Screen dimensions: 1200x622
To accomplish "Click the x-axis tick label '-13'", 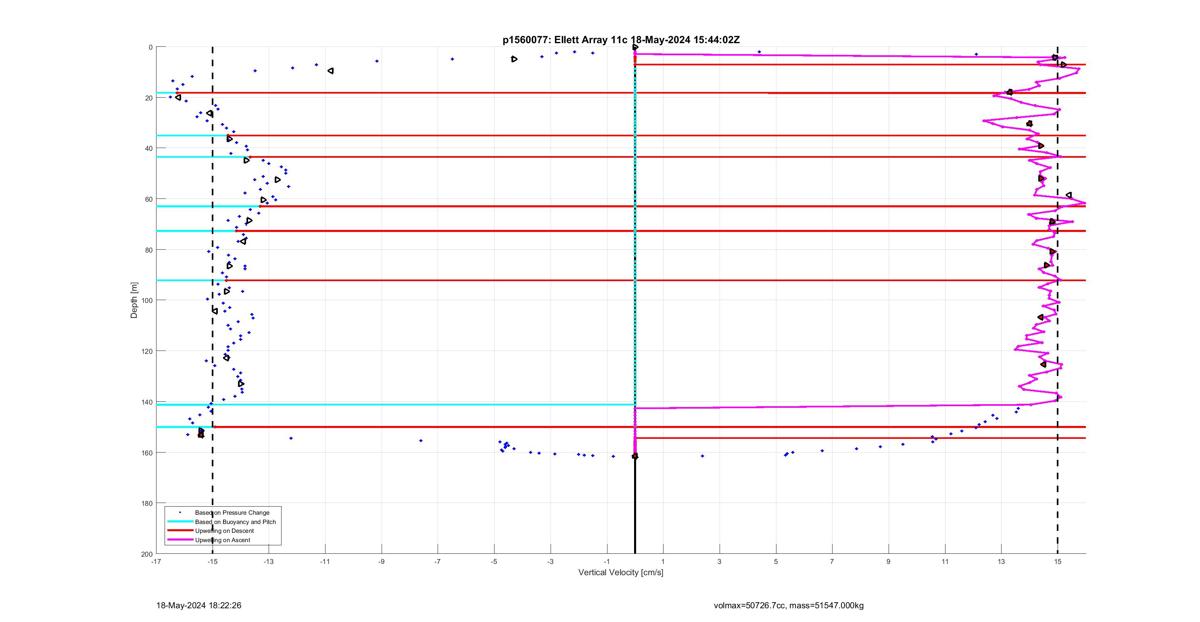I will click(x=268, y=562).
